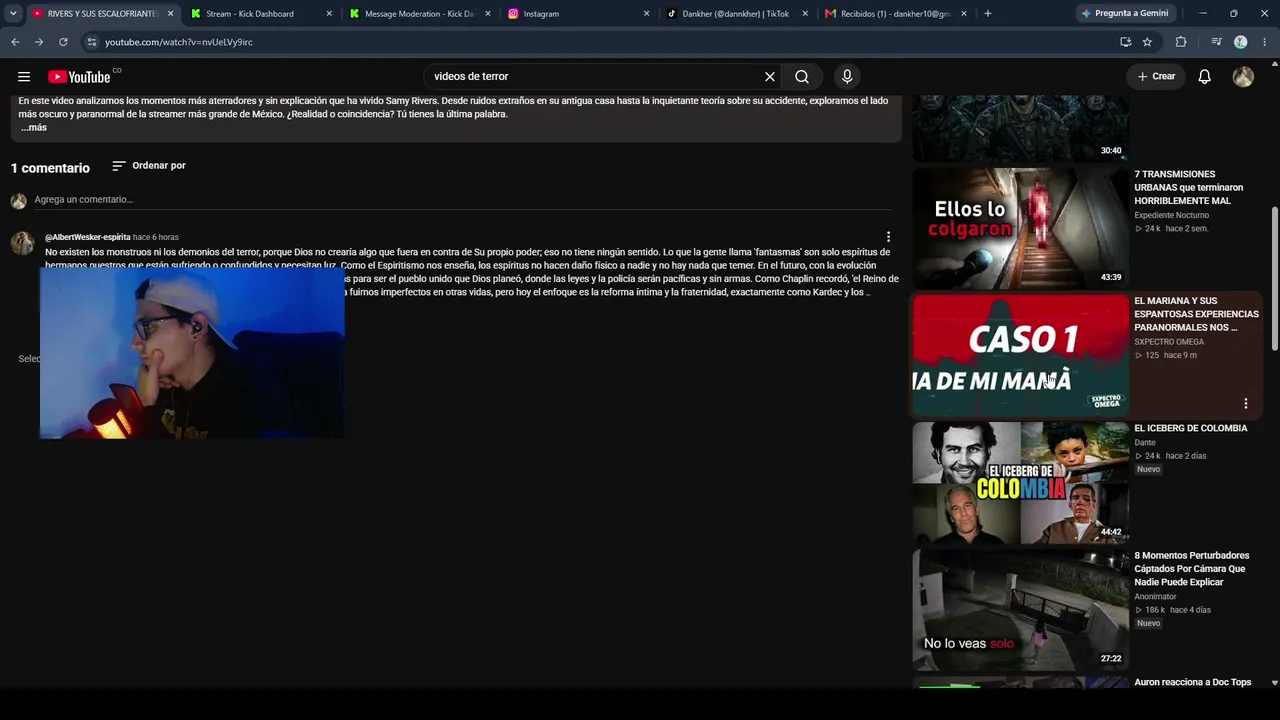Image resolution: width=1280 pixels, height=720 pixels.
Task: Open the Chrome three-dot menu
Action: click(x=1265, y=42)
